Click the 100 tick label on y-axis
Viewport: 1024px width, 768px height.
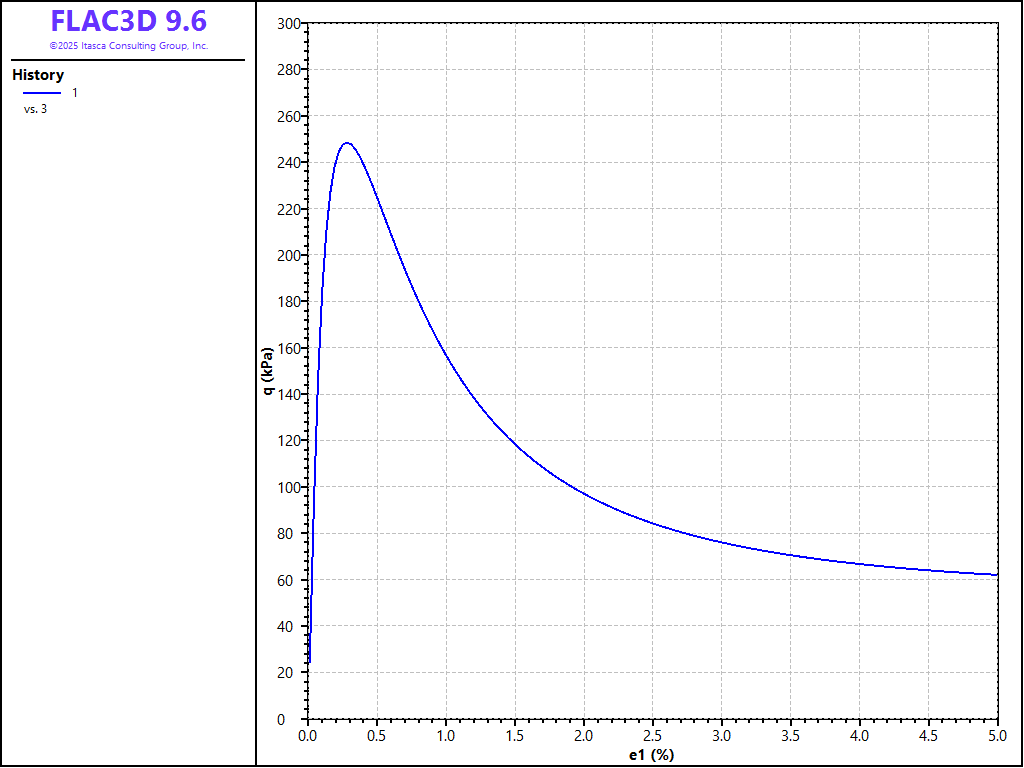pos(287,488)
